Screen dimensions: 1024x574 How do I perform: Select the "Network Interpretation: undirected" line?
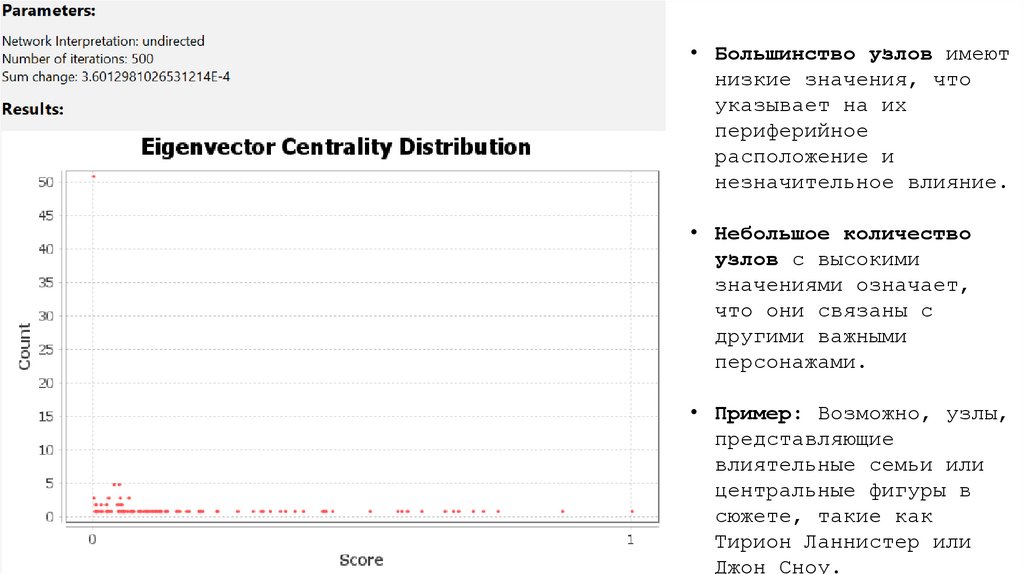[103, 41]
